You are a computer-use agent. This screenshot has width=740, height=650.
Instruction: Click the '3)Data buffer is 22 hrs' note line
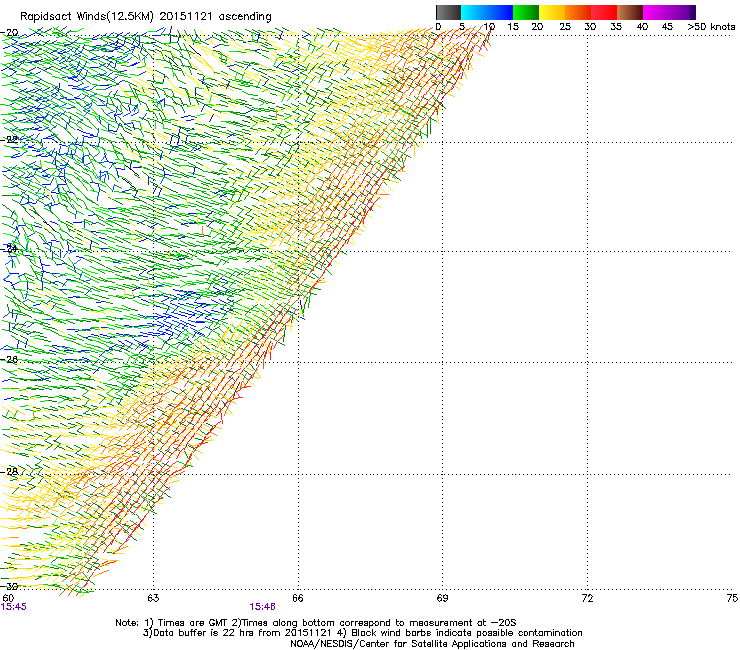coord(362,633)
